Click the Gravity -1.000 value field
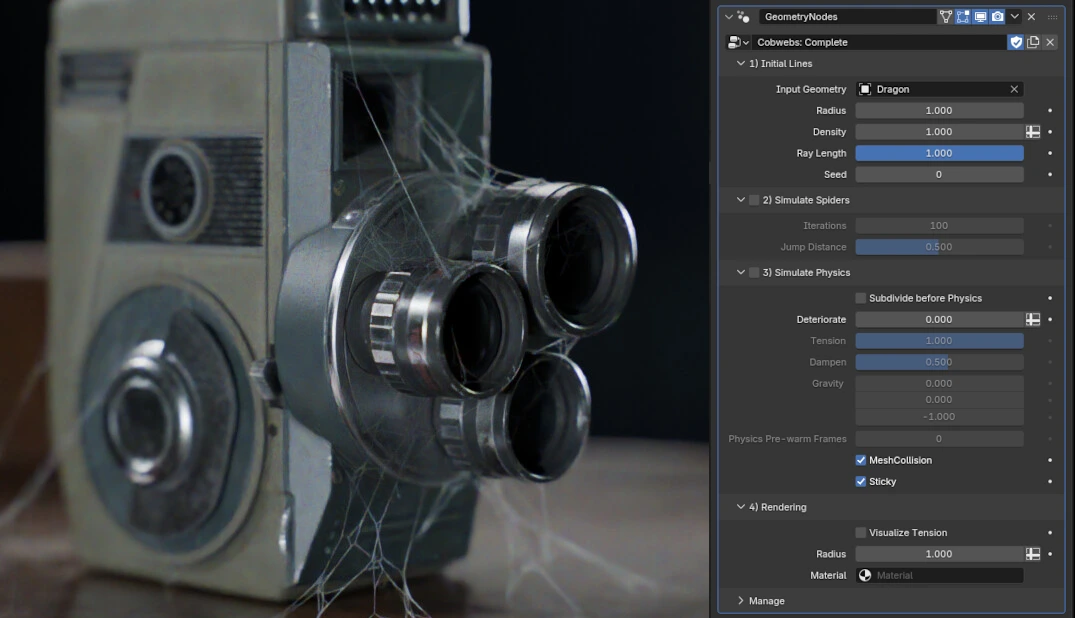This screenshot has height=618, width=1075. coord(939,417)
